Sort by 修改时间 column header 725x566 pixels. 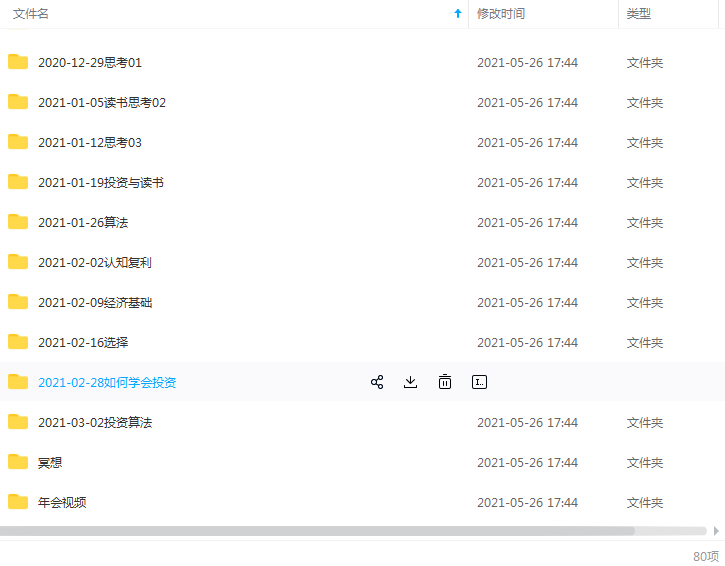[501, 14]
